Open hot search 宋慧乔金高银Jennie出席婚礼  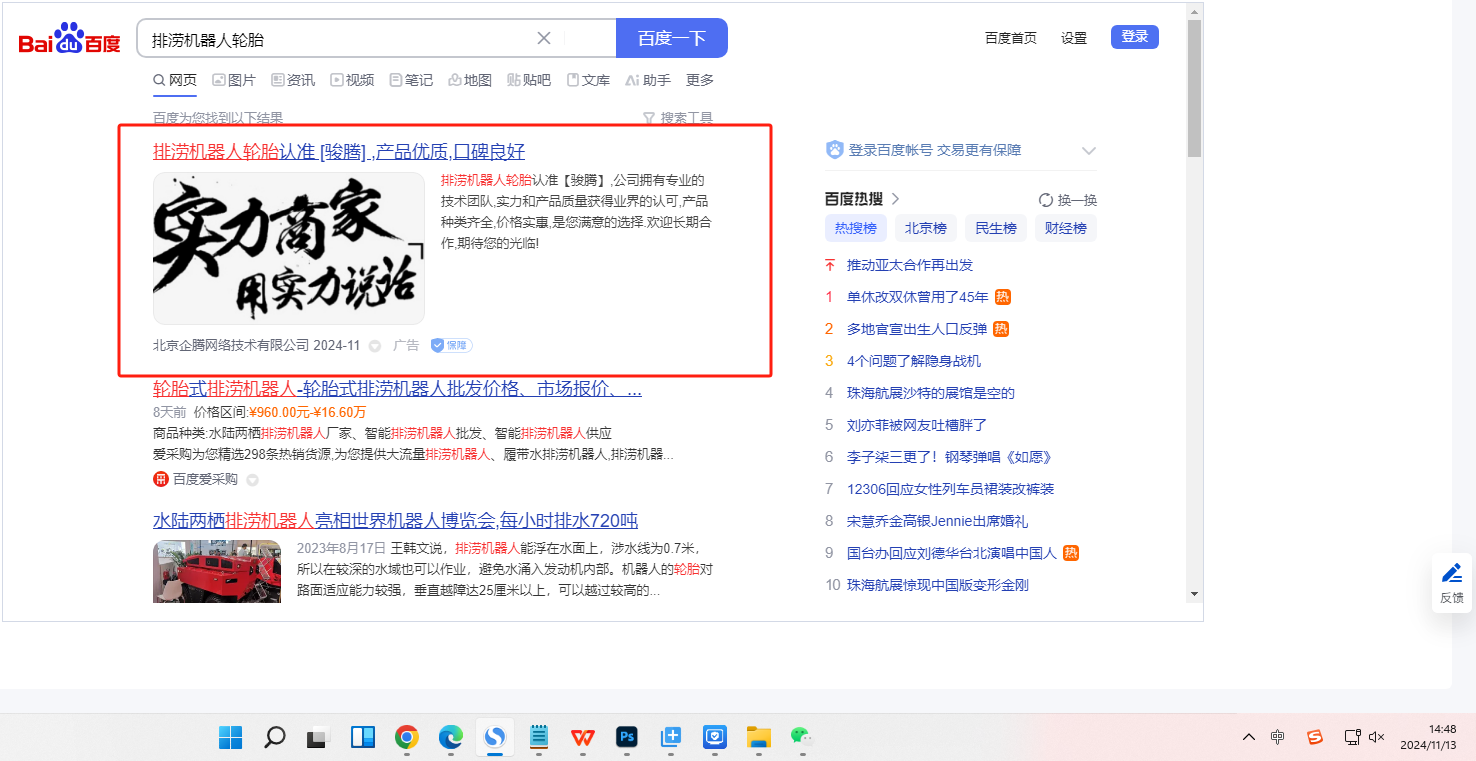pyautogui.click(x=938, y=521)
